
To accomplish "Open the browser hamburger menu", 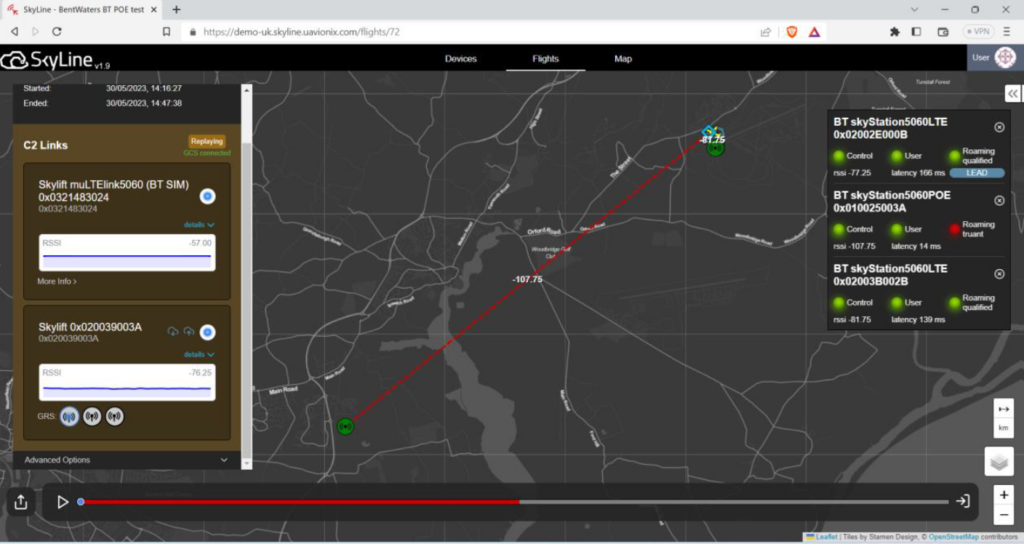I will click(1006, 31).
